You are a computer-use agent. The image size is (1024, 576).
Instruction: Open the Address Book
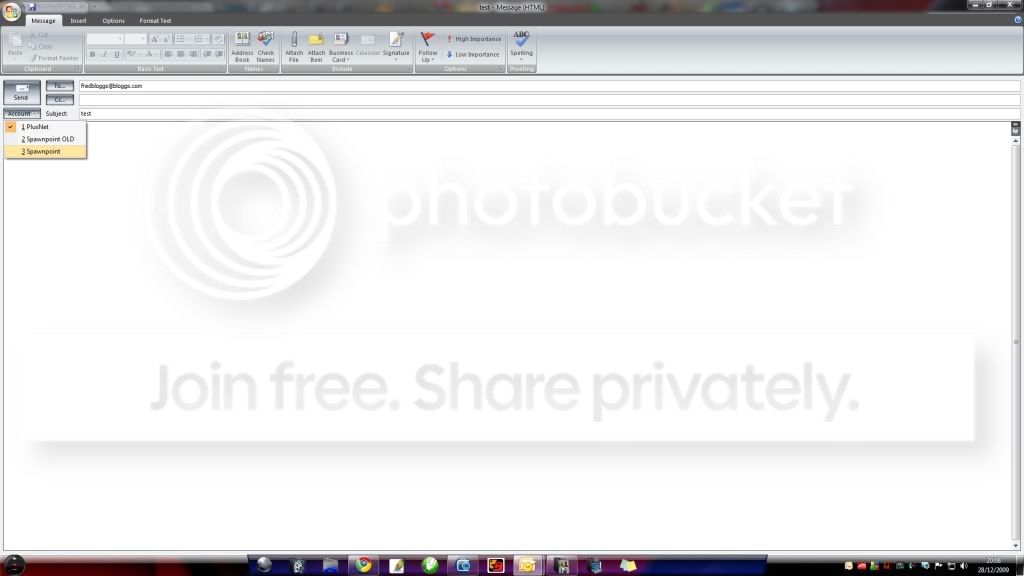coord(242,47)
